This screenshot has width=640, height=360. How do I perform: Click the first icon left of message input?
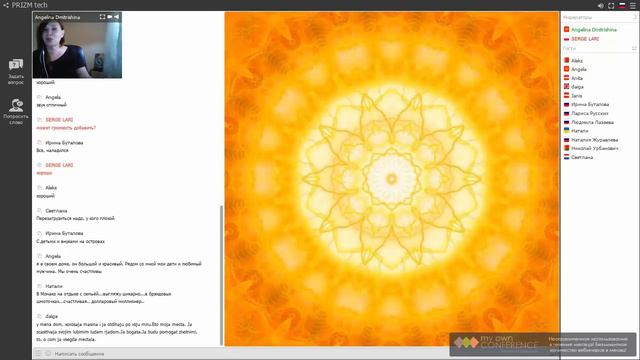pos(38,353)
